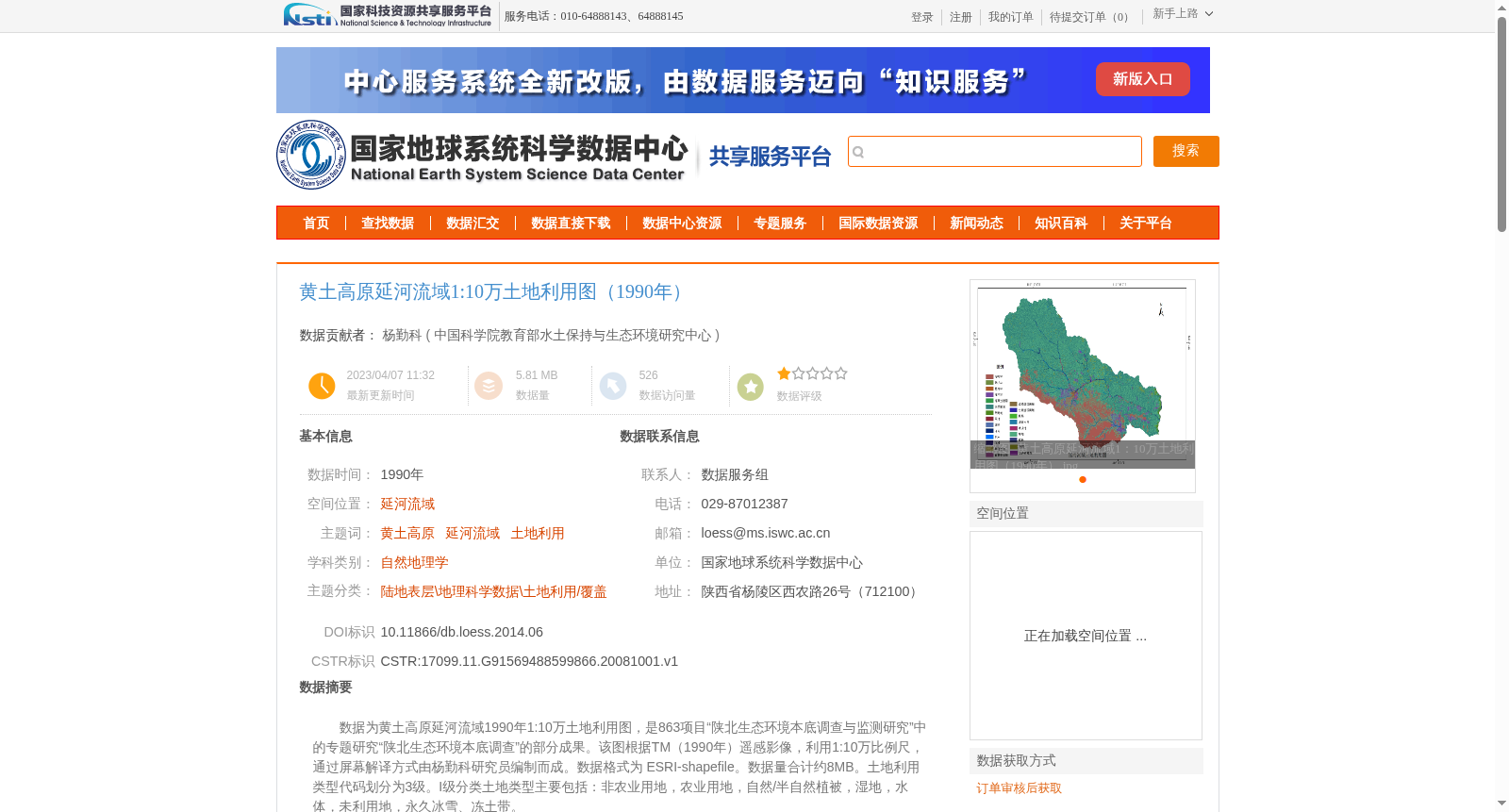Click the phone number 029-87012387

[x=744, y=504]
